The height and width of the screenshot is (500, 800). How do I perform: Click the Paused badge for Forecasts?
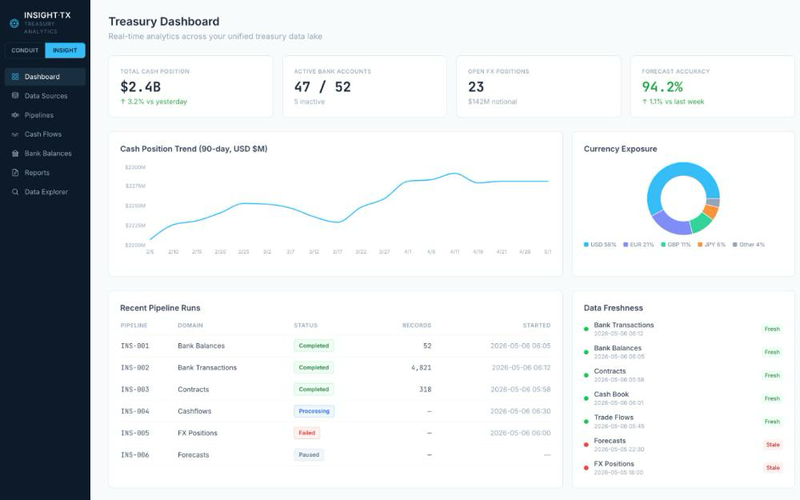point(309,455)
